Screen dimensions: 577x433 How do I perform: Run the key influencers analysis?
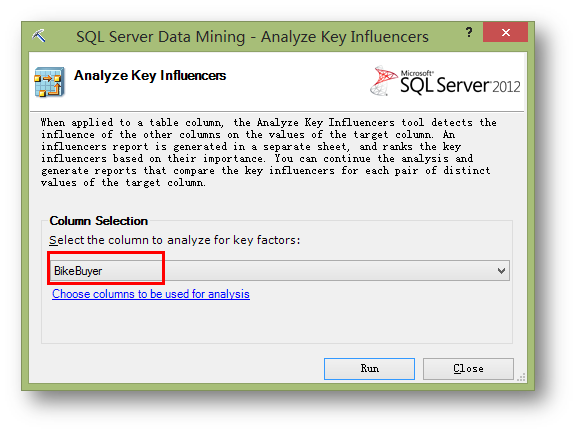pos(369,369)
